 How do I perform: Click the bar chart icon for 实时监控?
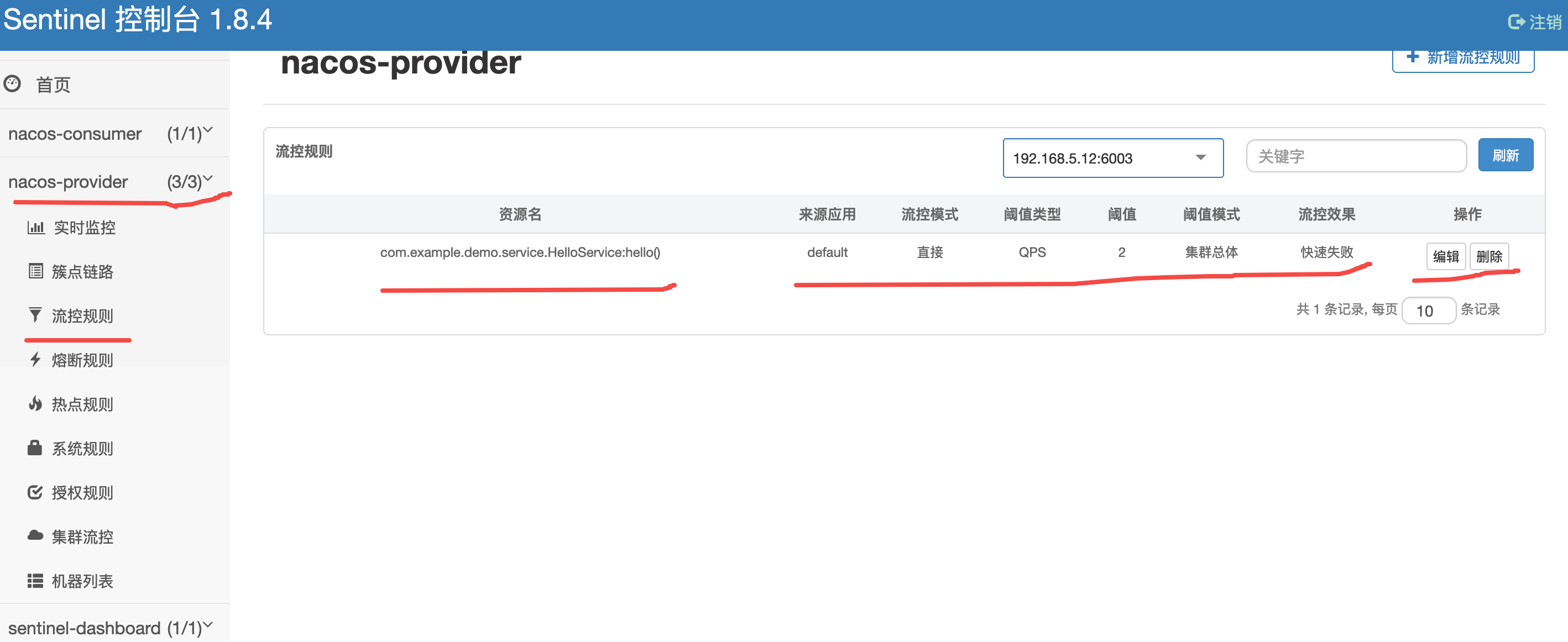(36, 228)
